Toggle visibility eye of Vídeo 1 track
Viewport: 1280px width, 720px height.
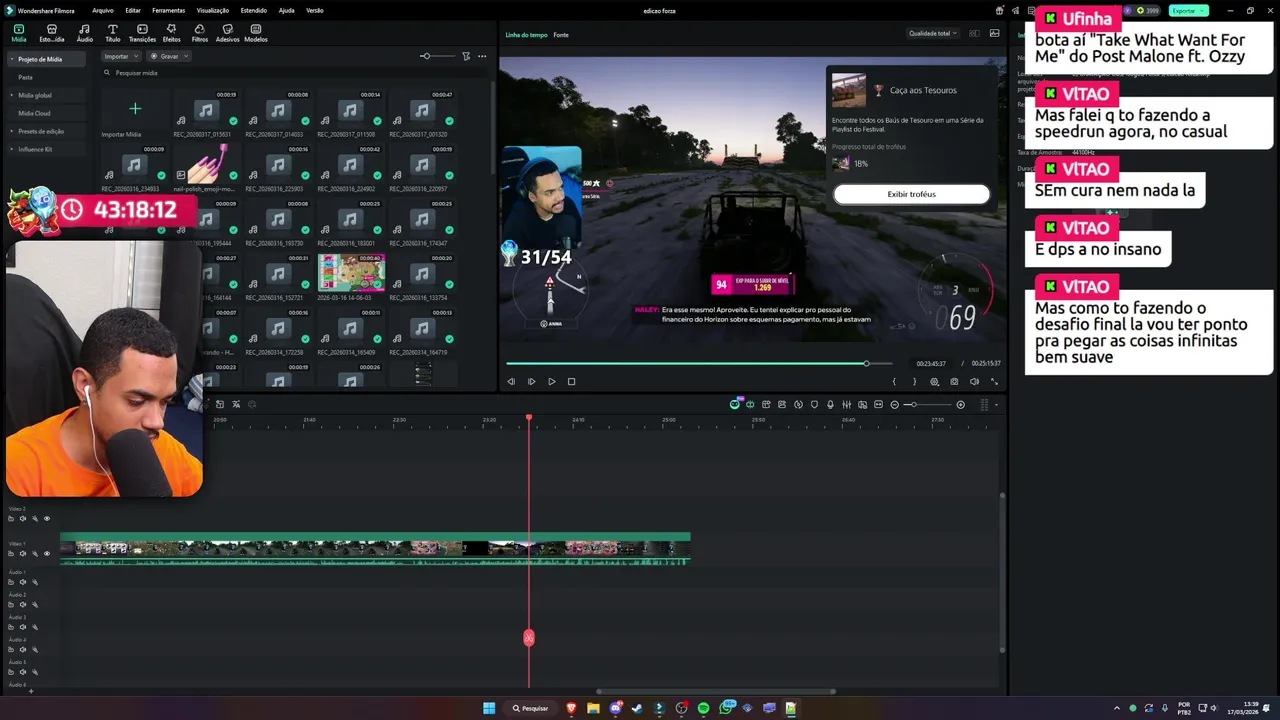pos(47,553)
